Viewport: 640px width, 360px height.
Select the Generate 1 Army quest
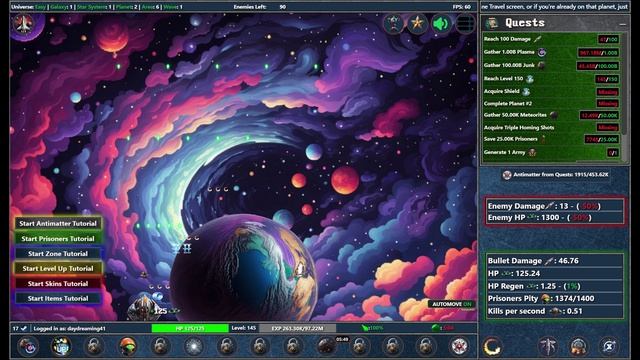click(551, 152)
